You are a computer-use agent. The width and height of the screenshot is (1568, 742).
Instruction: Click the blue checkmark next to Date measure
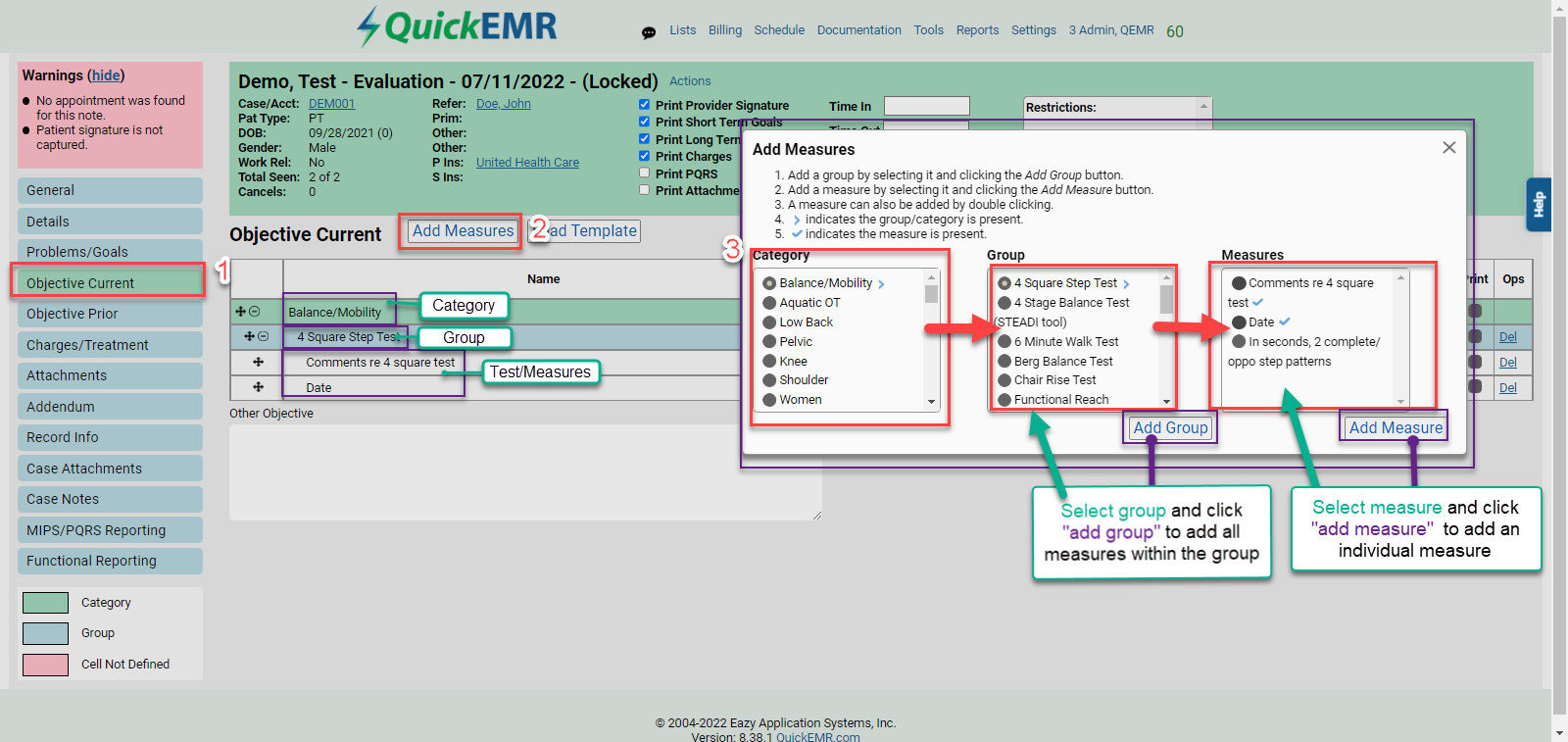(1285, 322)
